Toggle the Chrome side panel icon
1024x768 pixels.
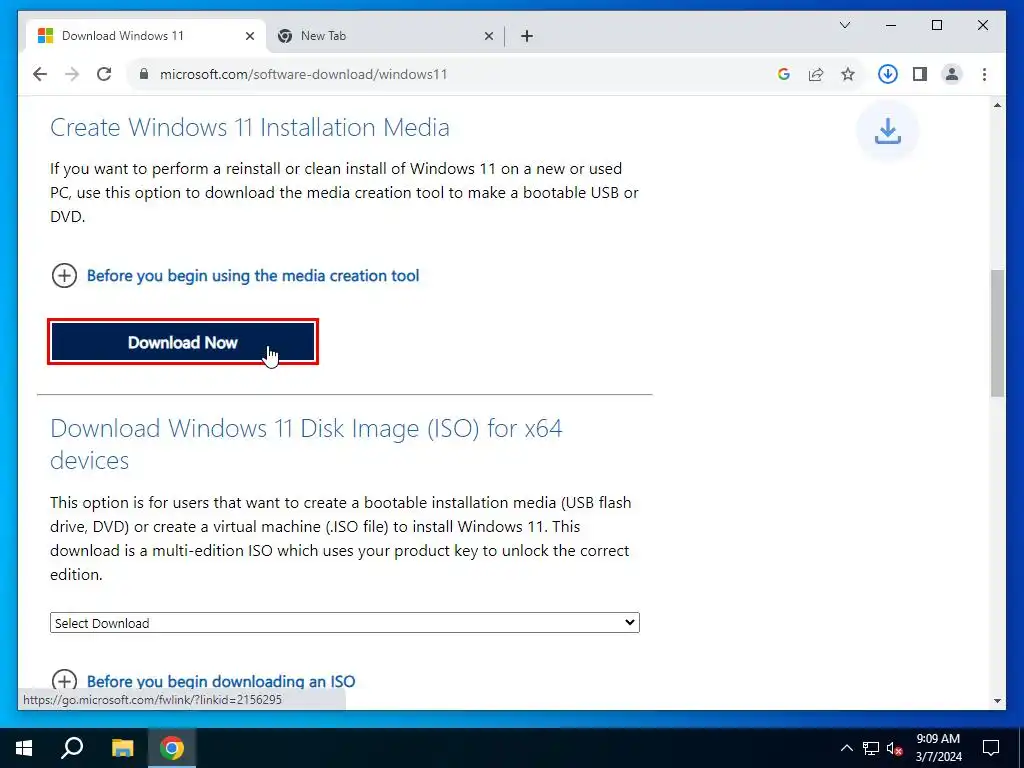(x=920, y=74)
